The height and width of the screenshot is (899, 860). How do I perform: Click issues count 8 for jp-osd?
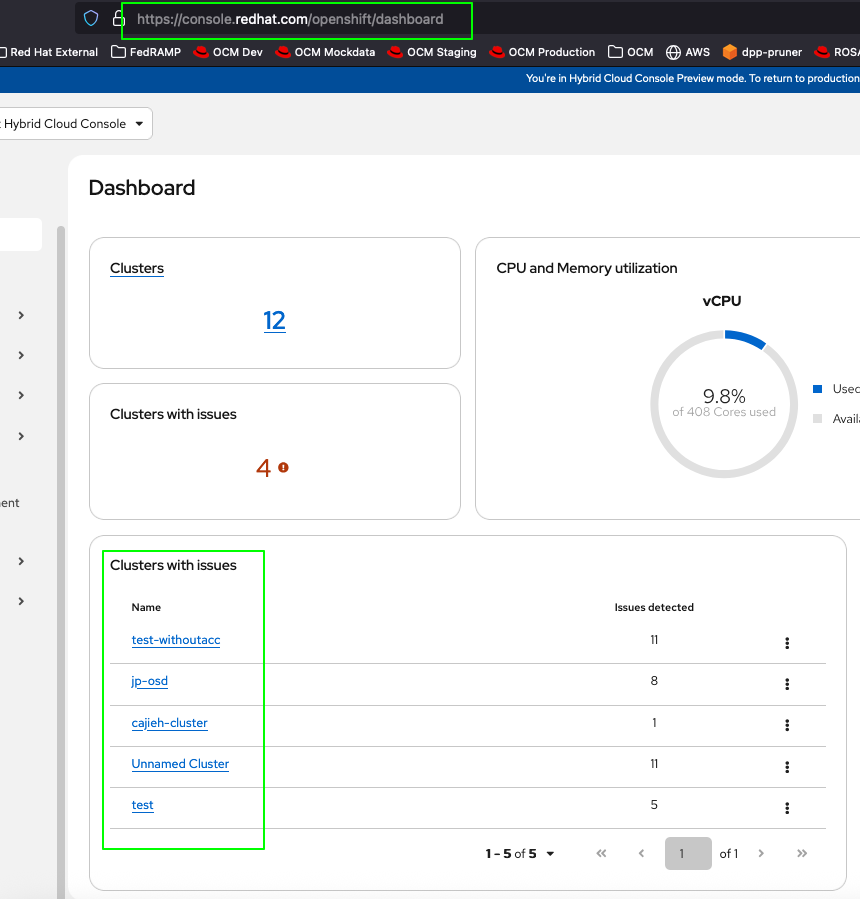coord(654,681)
